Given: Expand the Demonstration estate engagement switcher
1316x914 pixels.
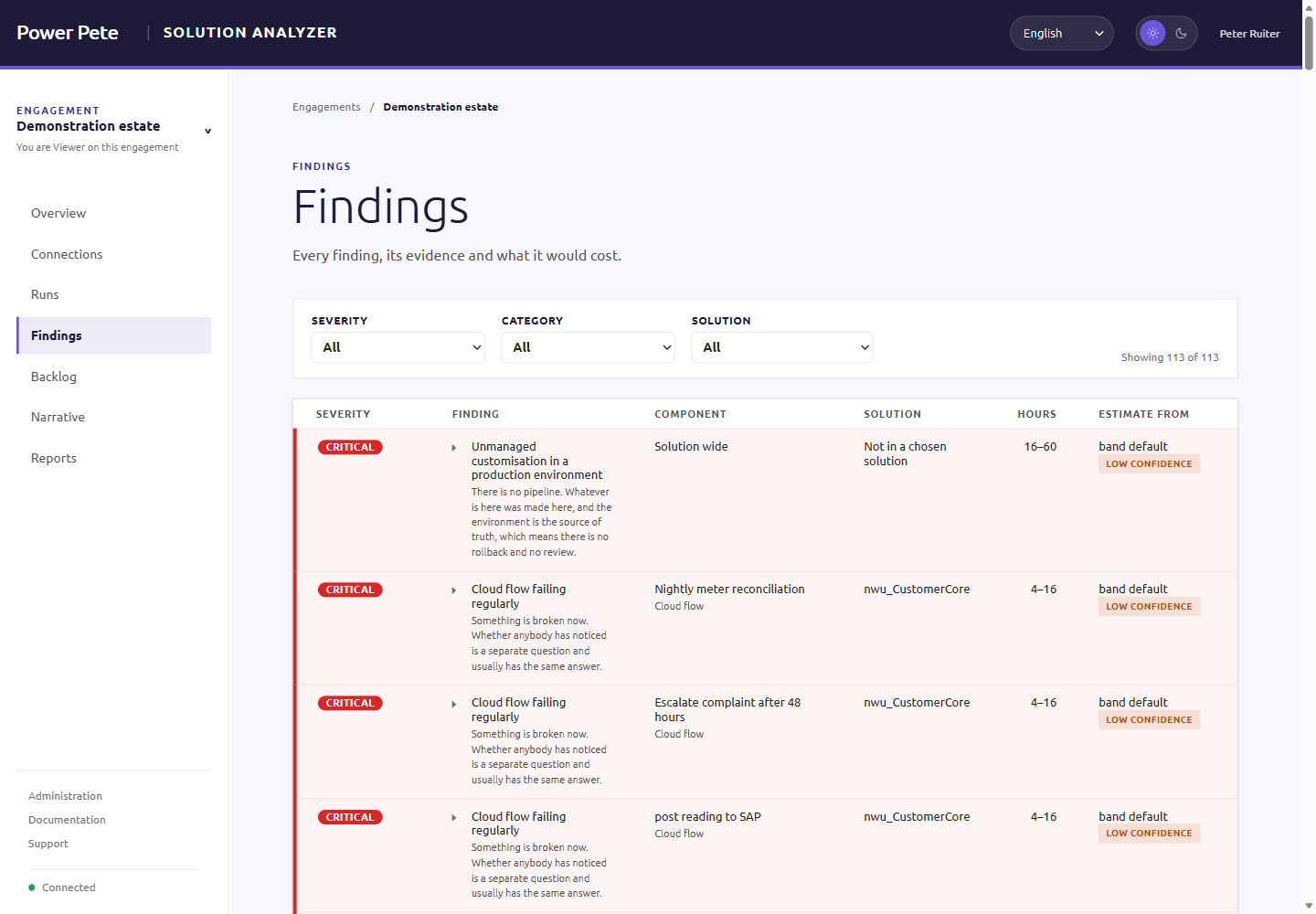Looking at the screenshot, I should coord(207,131).
